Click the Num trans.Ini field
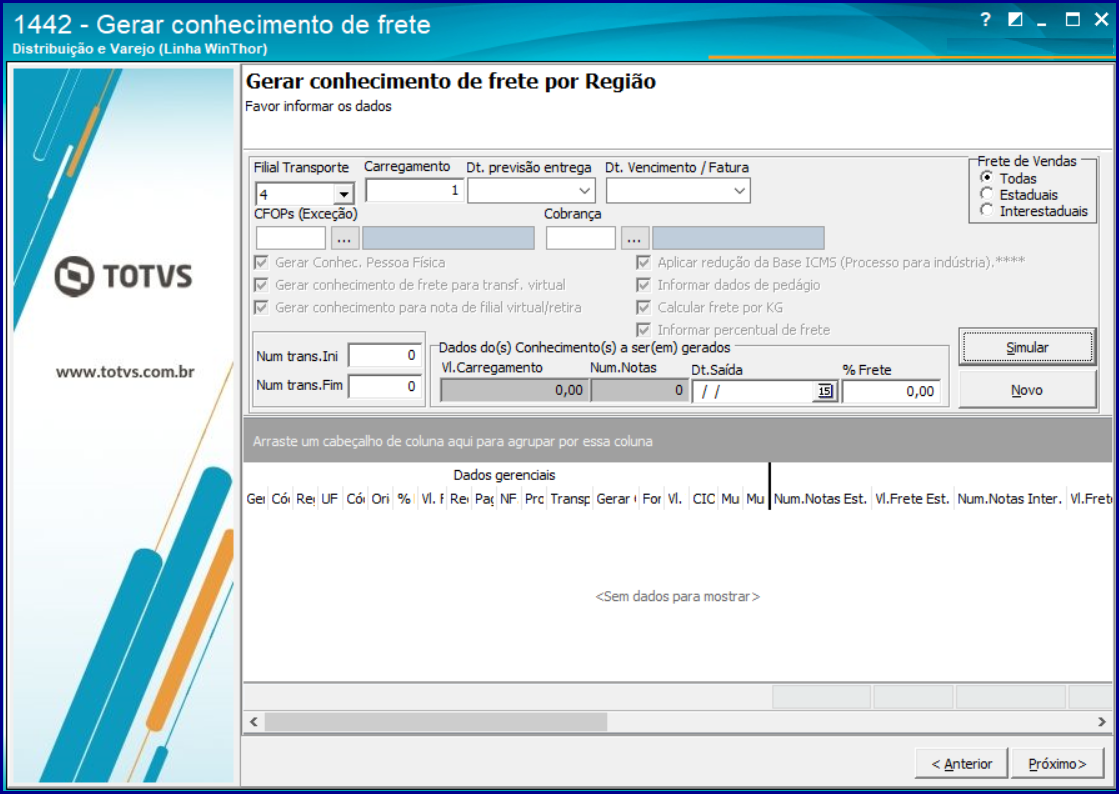 [385, 355]
